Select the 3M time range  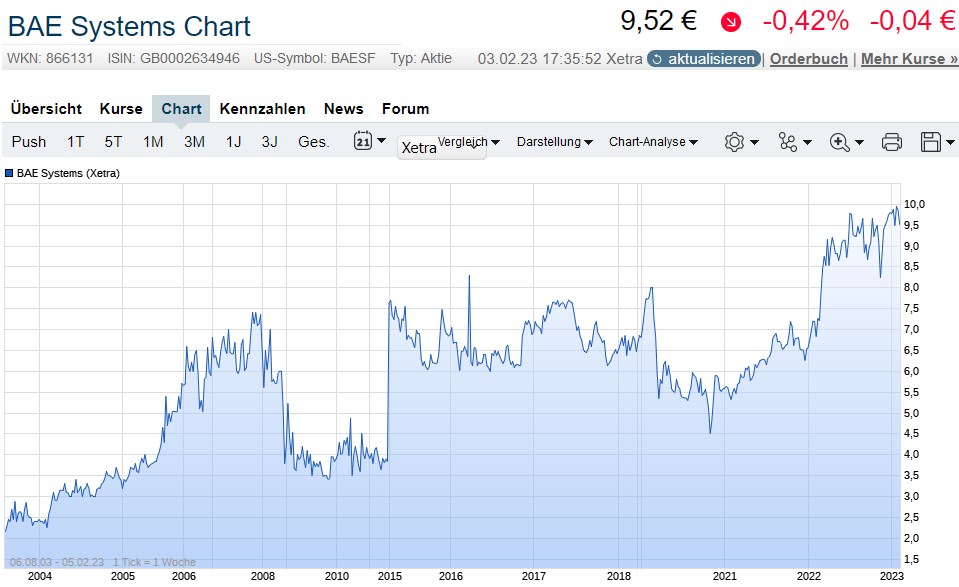point(194,142)
